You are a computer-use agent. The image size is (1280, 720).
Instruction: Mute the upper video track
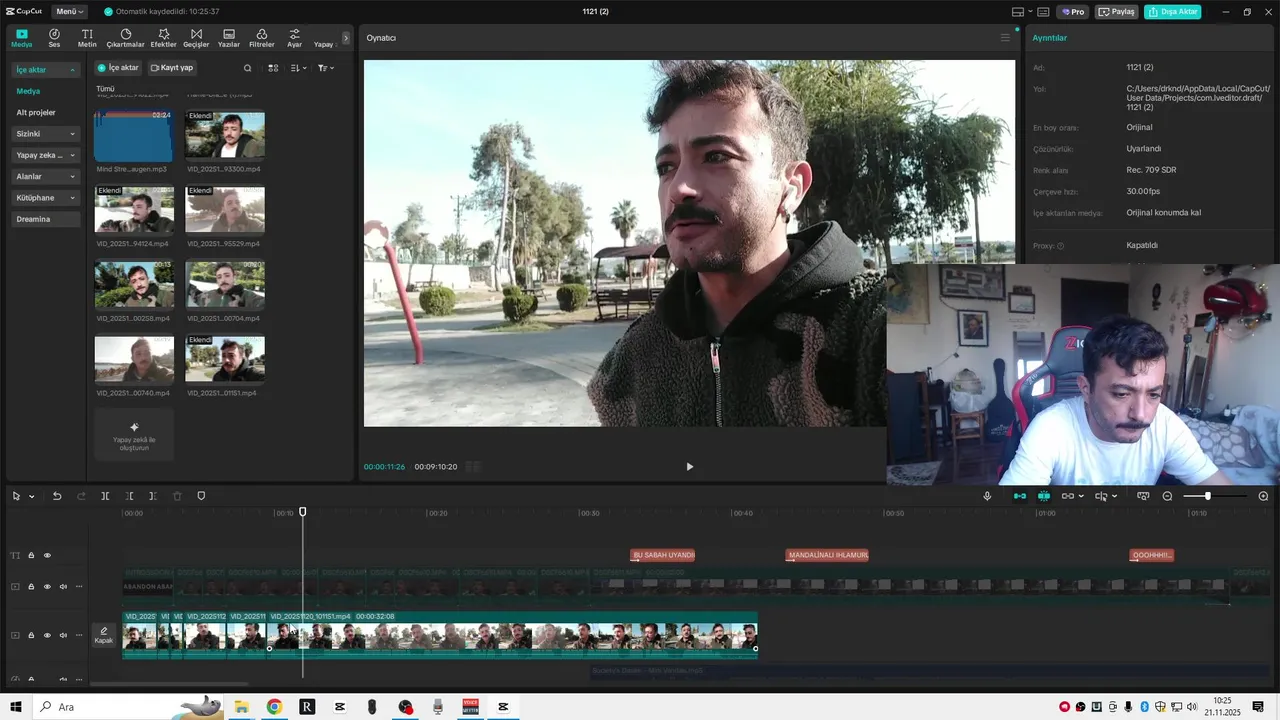(63, 587)
